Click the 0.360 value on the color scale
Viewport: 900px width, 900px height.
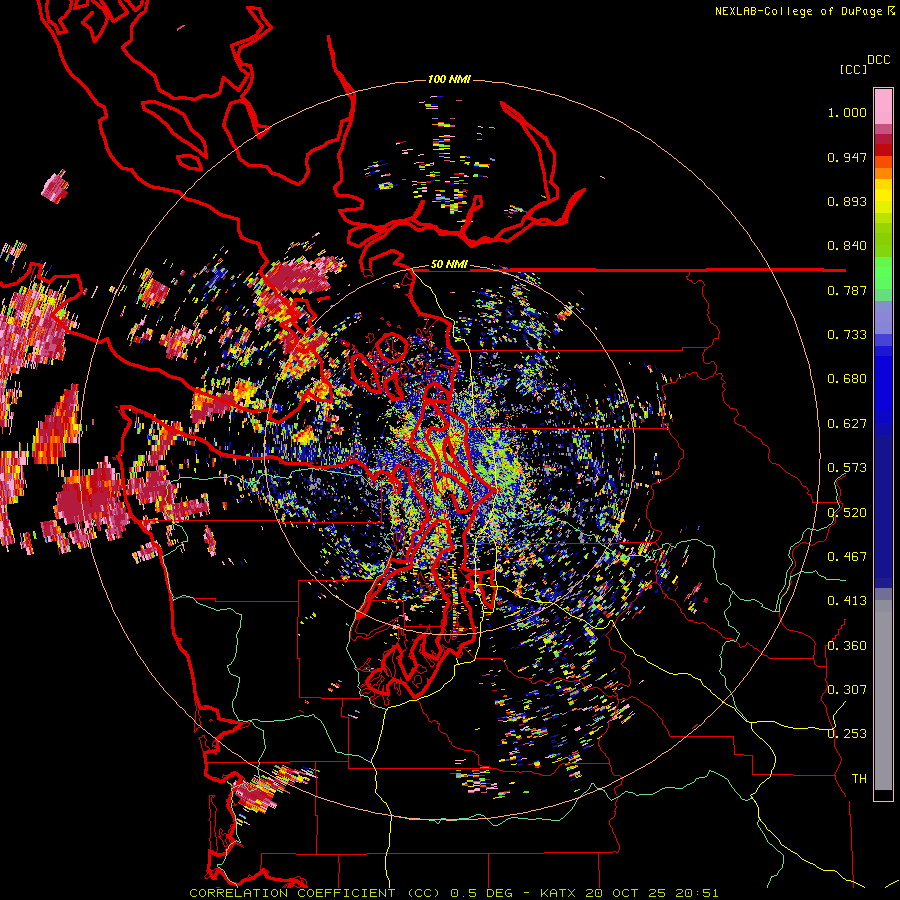click(847, 645)
